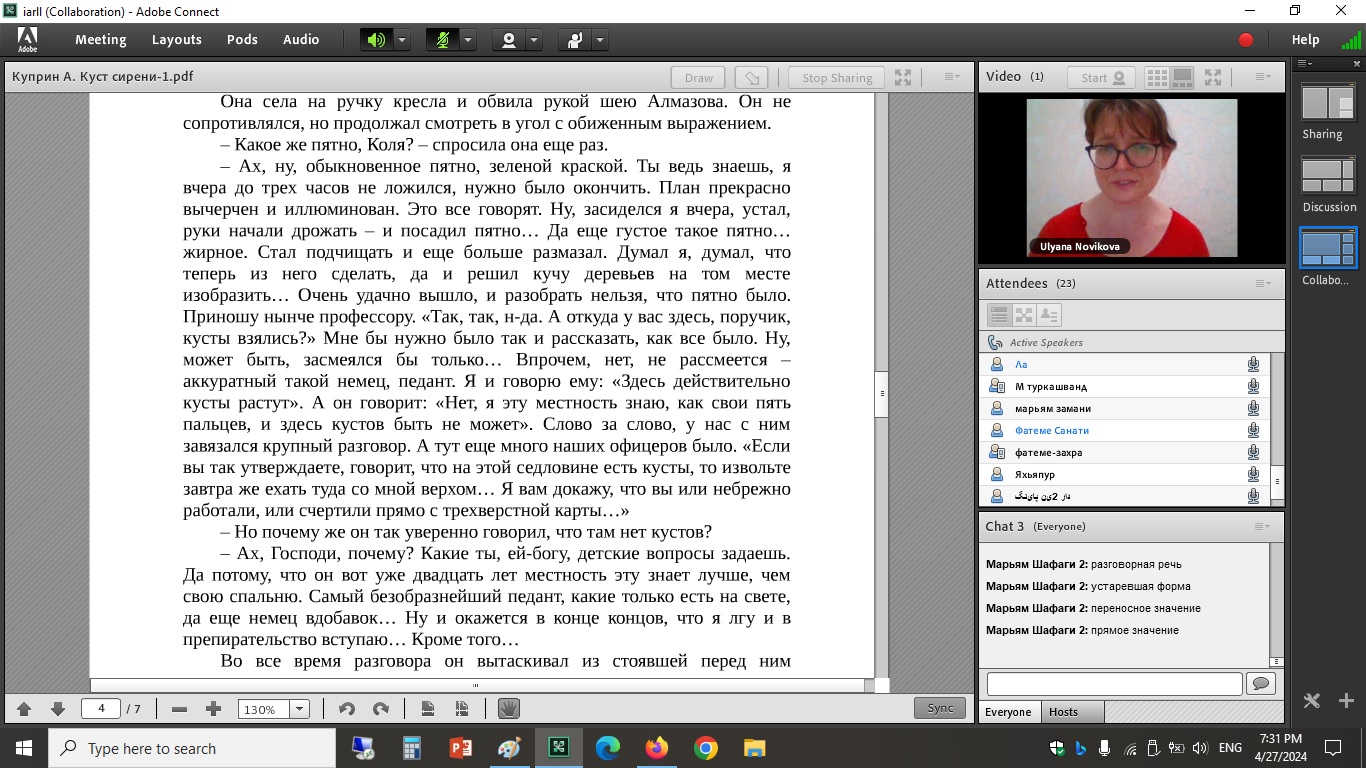Click the raise hand status icon
The height and width of the screenshot is (768, 1366).
point(574,40)
